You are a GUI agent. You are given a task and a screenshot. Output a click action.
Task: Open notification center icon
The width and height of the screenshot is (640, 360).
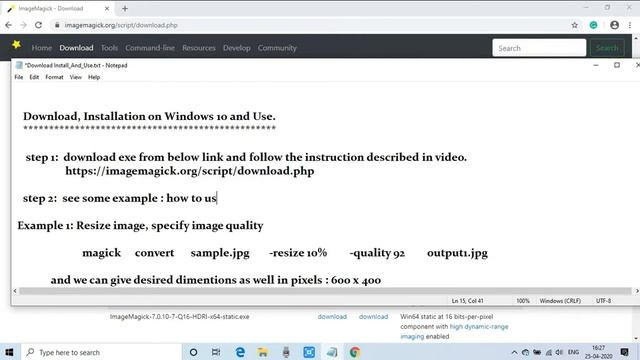tap(624, 352)
